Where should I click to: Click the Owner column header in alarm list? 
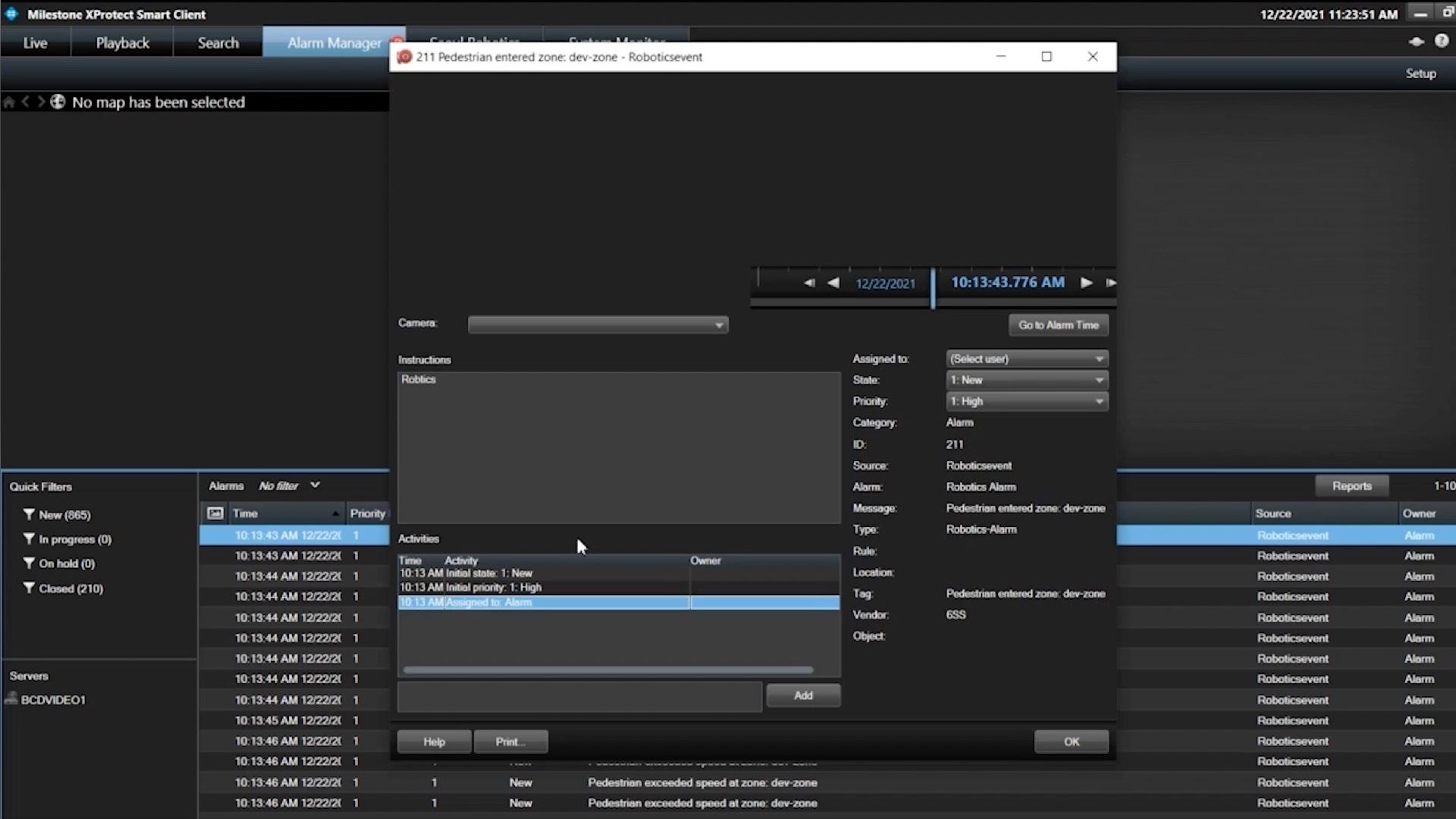point(1426,513)
